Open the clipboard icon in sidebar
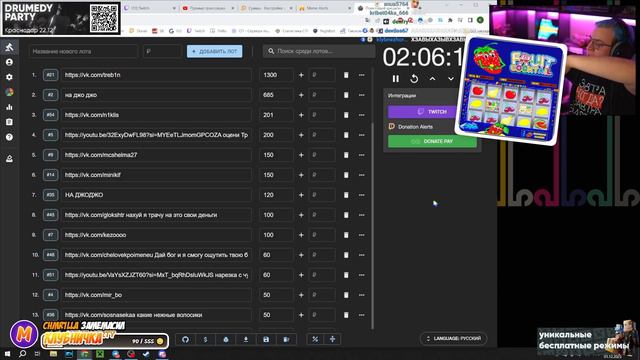This screenshot has width=640, height=360. (x=9, y=122)
